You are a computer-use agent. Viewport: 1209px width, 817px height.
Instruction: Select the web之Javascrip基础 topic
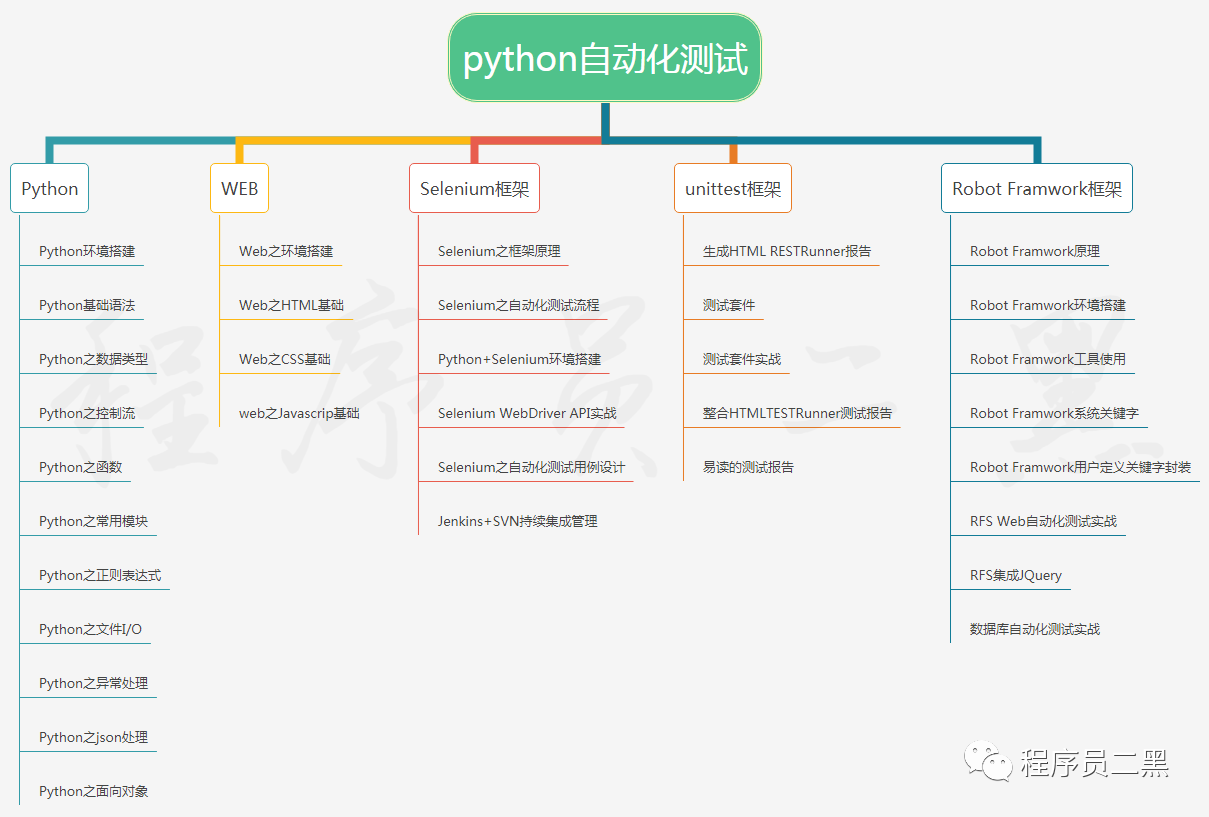point(299,413)
